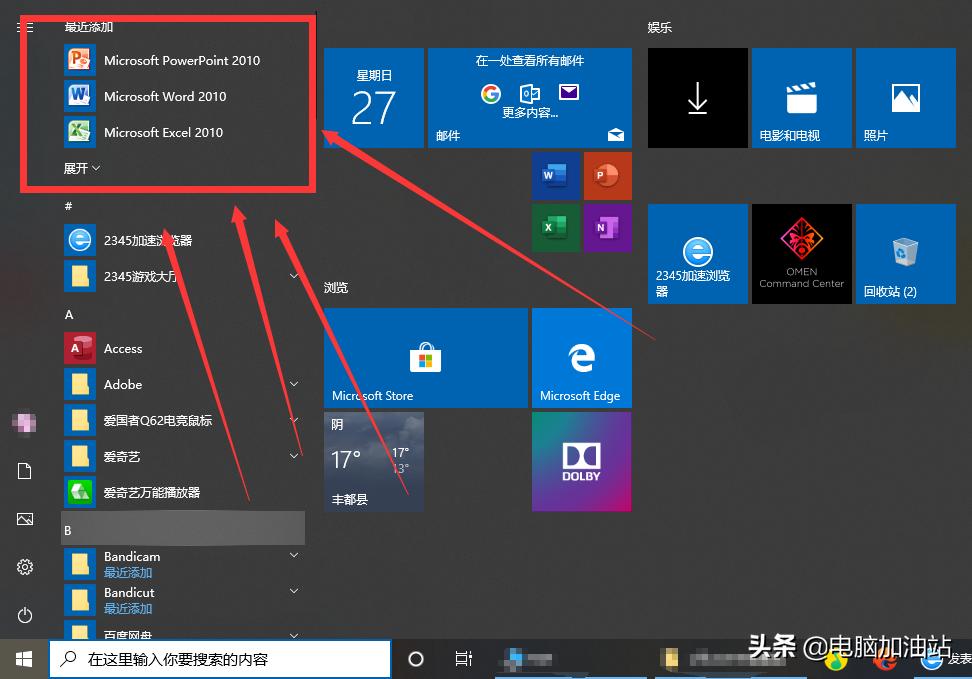Open the hamburger menu atop Start sidebar
This screenshot has width=972, height=679.
click(24, 28)
